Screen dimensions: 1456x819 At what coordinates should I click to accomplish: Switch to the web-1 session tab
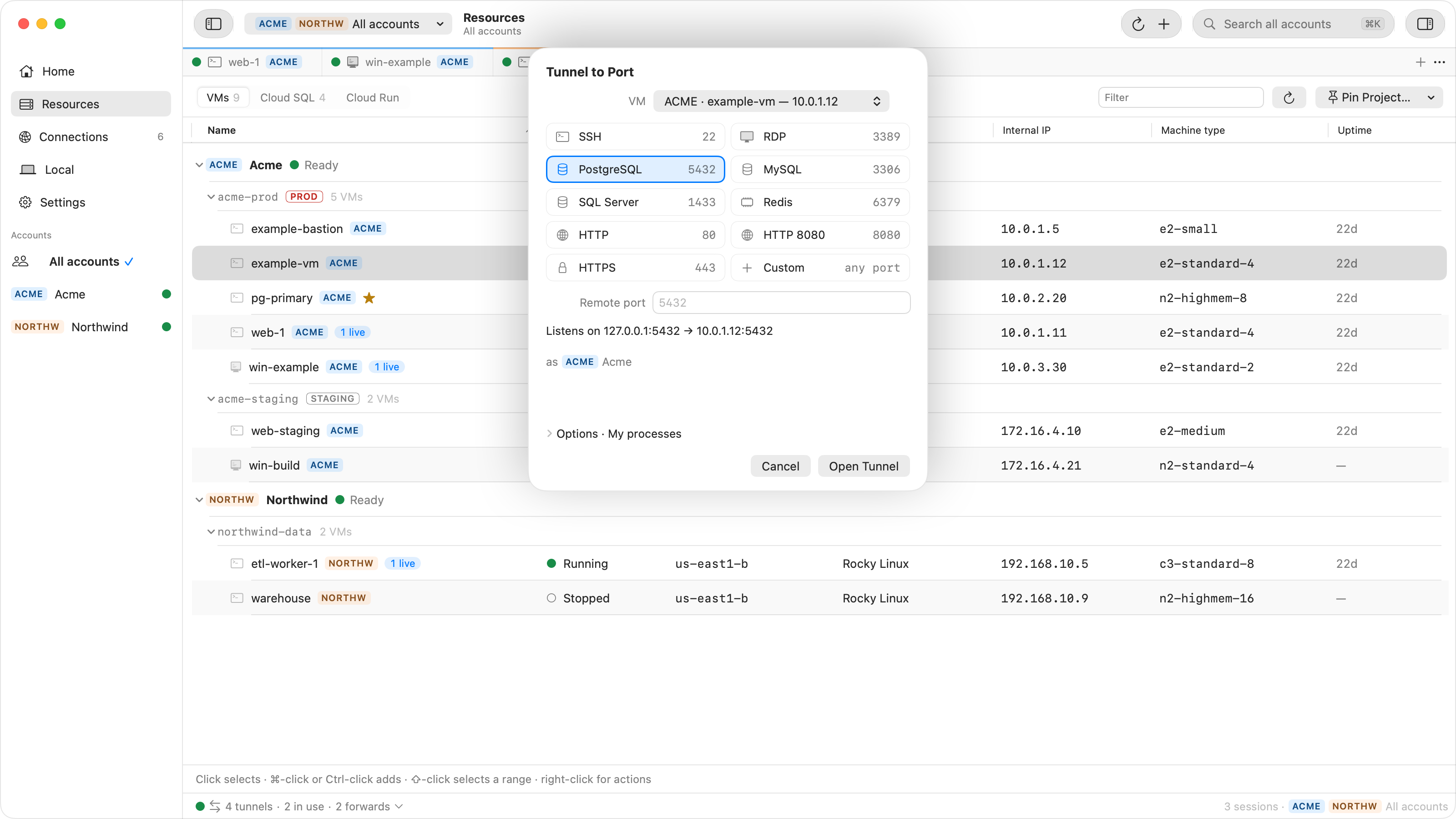[253, 62]
